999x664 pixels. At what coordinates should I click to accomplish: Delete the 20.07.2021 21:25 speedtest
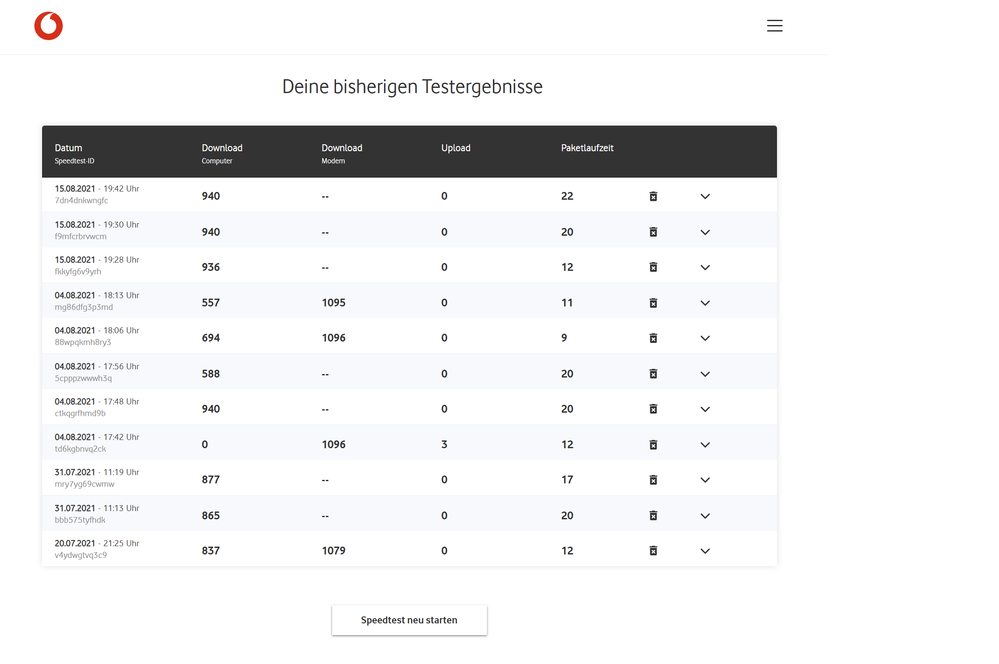653,551
